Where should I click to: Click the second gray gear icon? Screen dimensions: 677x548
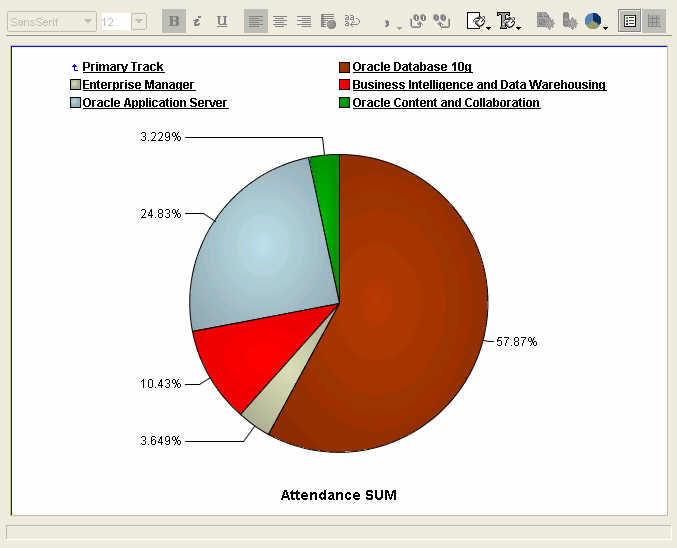pos(569,21)
